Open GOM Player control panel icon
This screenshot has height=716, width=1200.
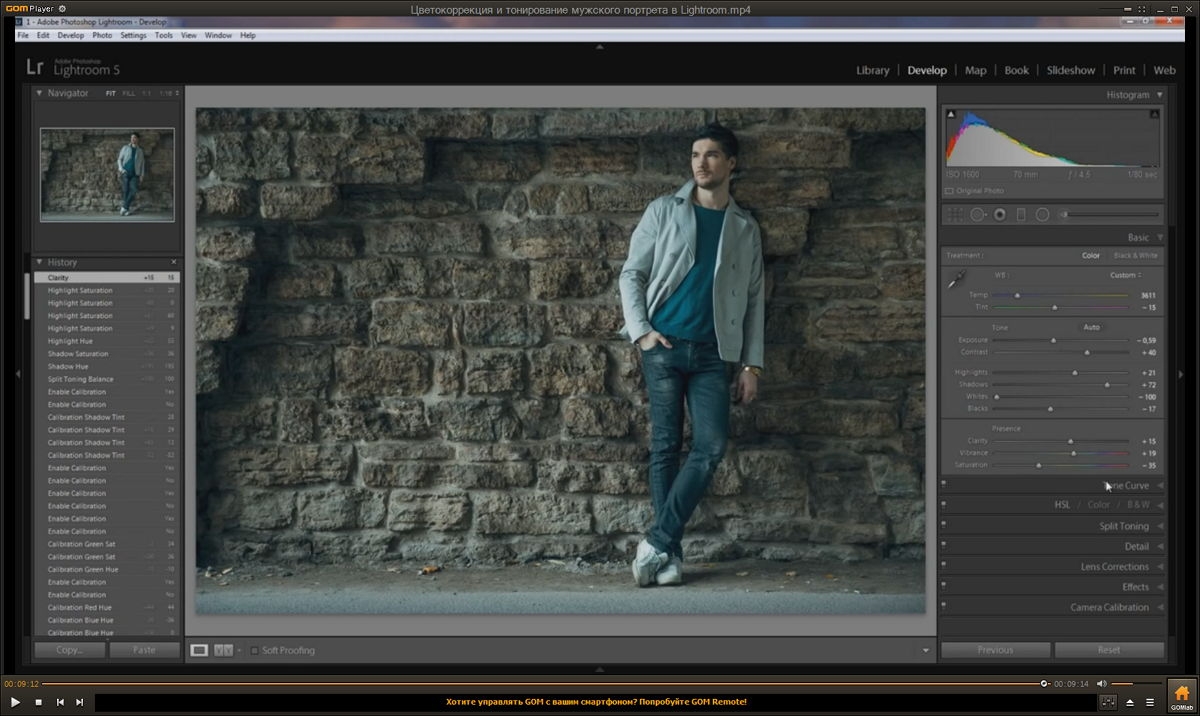tap(1108, 702)
